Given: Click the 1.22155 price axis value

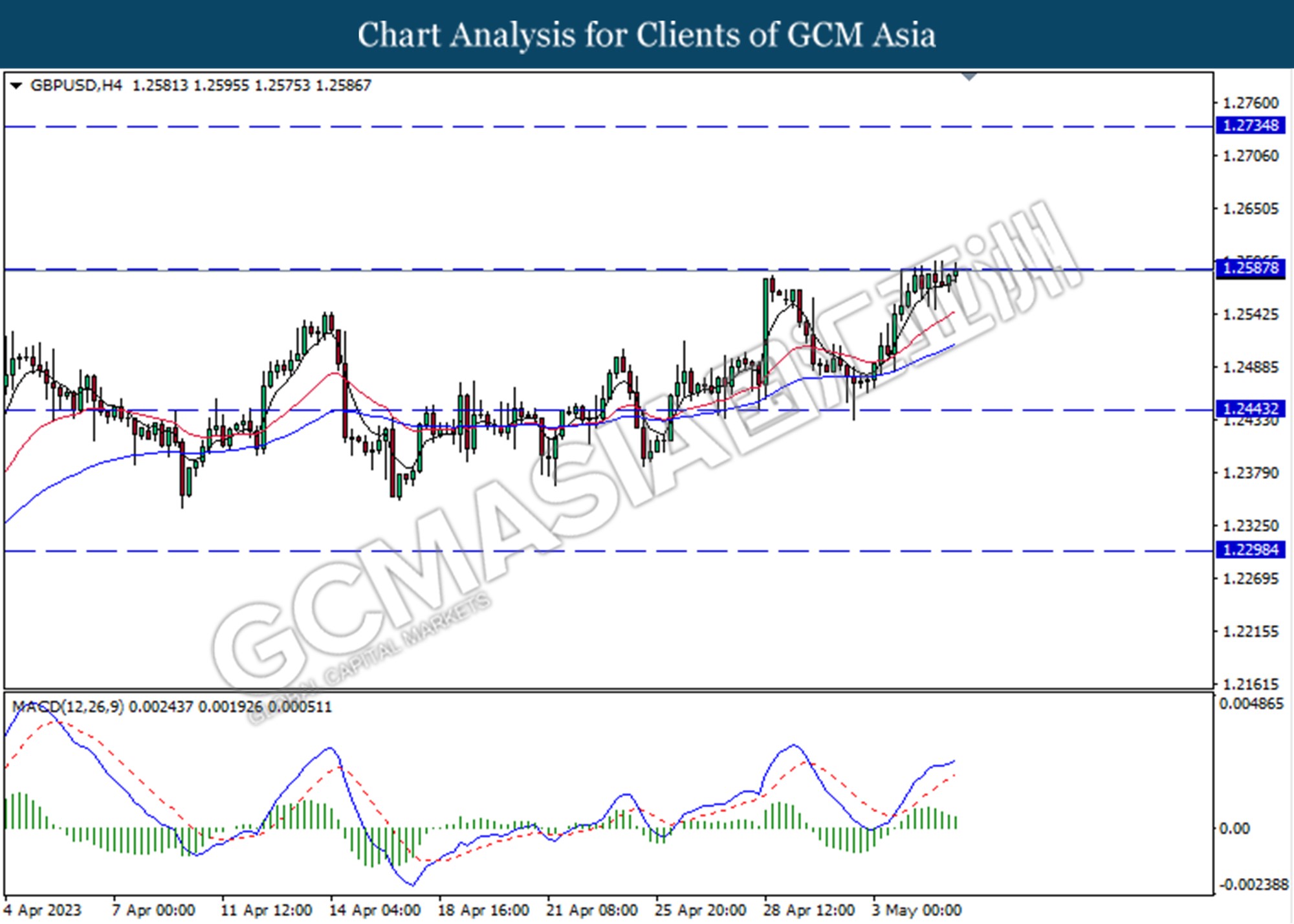Looking at the screenshot, I should [x=1250, y=632].
